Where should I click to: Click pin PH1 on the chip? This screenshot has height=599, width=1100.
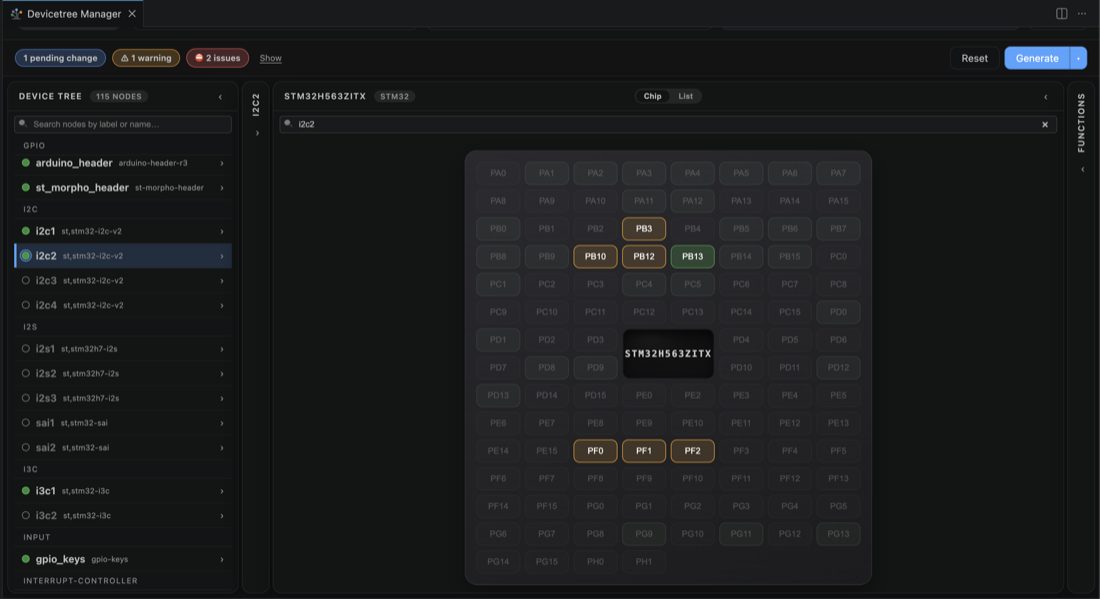click(x=644, y=562)
